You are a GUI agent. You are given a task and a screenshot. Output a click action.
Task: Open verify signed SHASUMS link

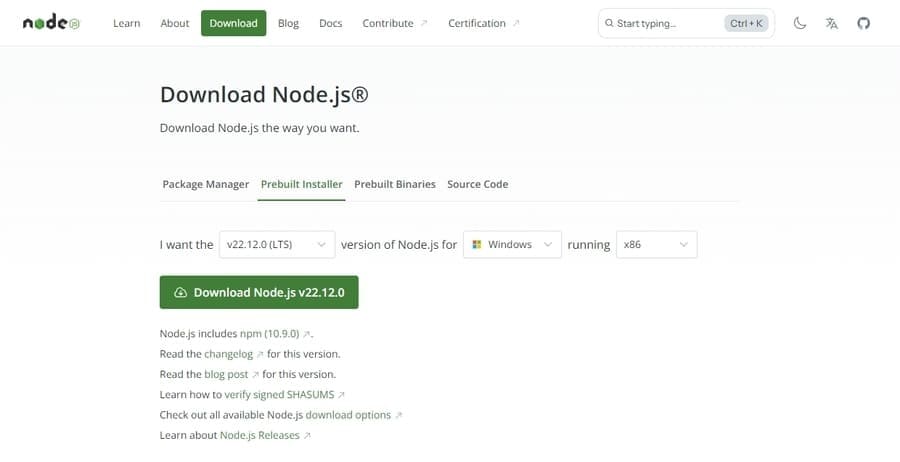pyautogui.click(x=279, y=395)
